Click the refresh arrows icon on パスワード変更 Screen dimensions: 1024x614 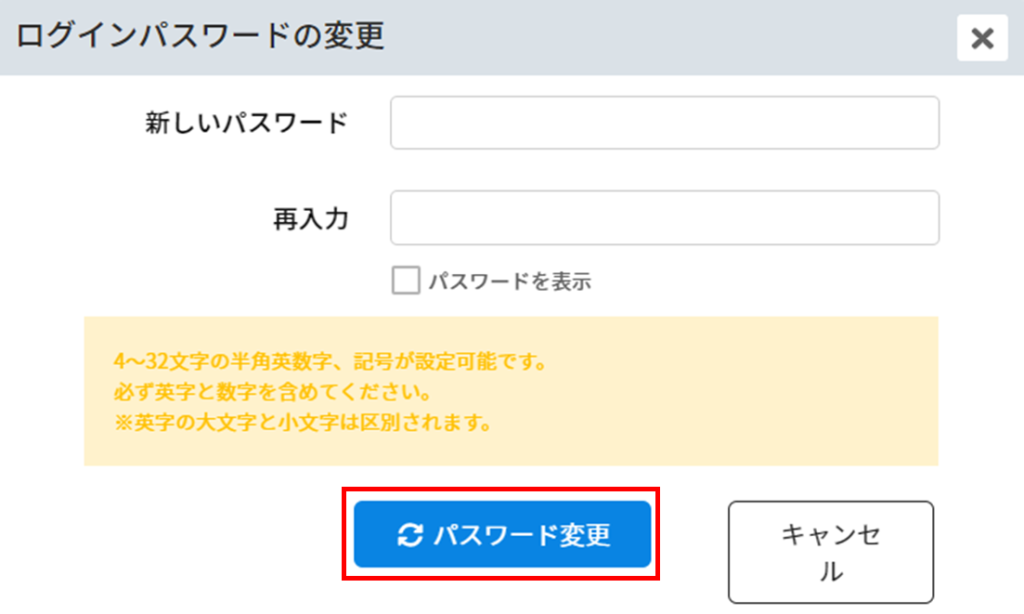pyautogui.click(x=410, y=535)
